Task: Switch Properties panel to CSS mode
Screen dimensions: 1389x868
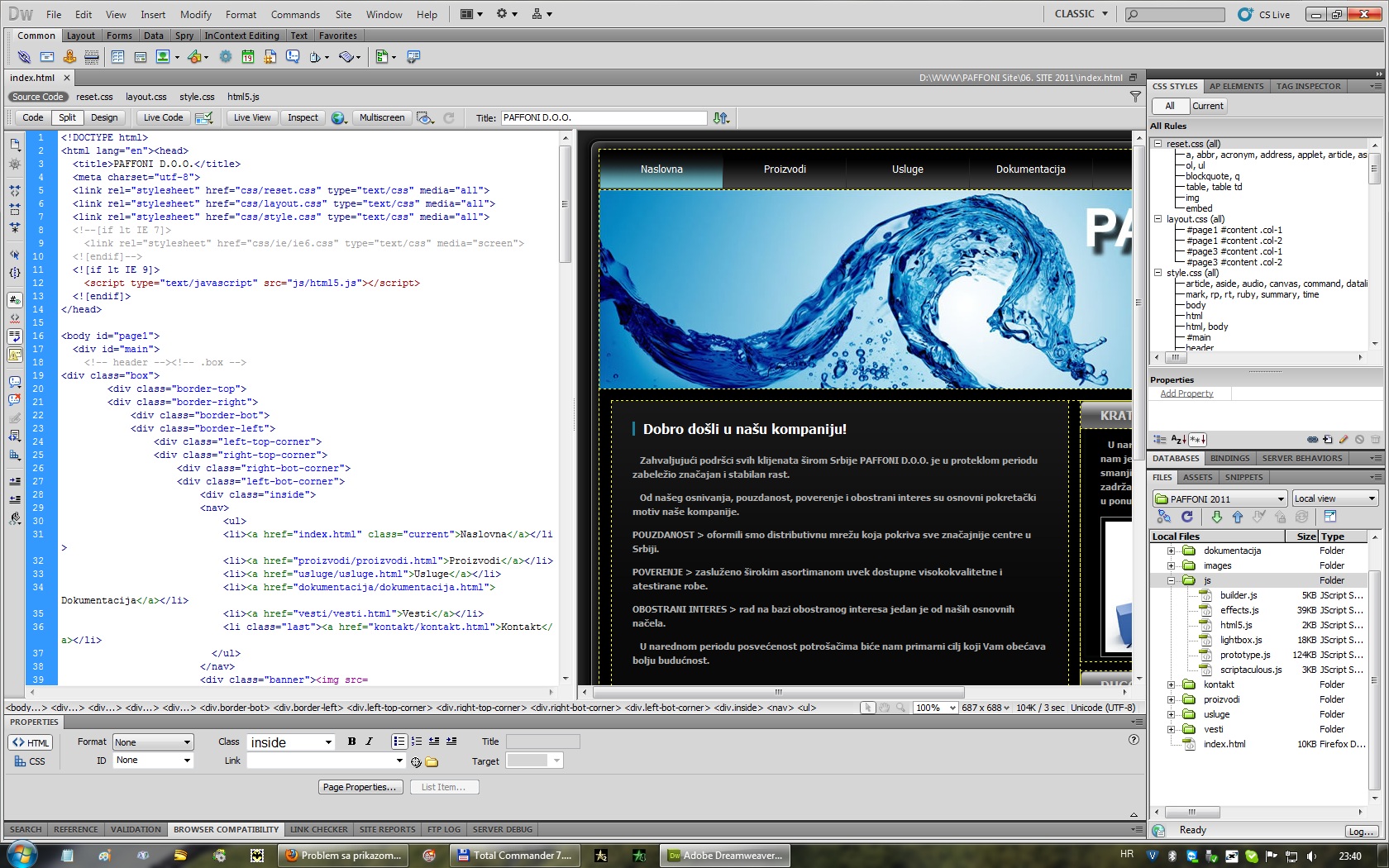Action: 30,761
